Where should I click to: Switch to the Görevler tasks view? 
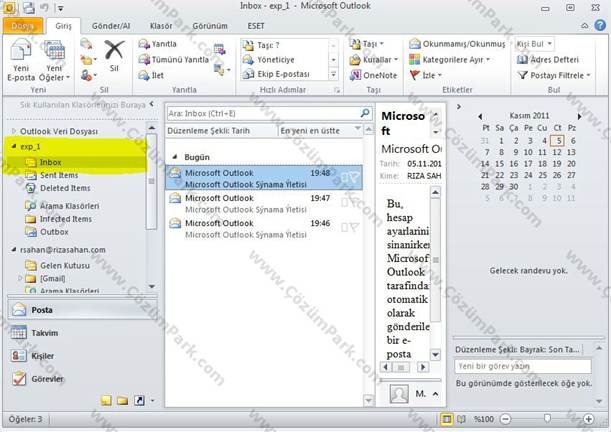coord(82,379)
